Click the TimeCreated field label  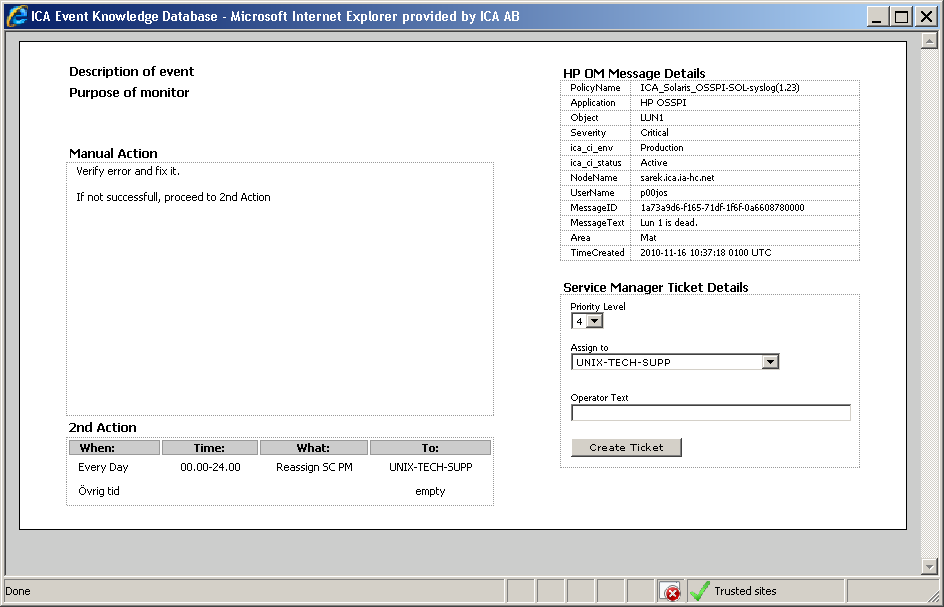[597, 253]
